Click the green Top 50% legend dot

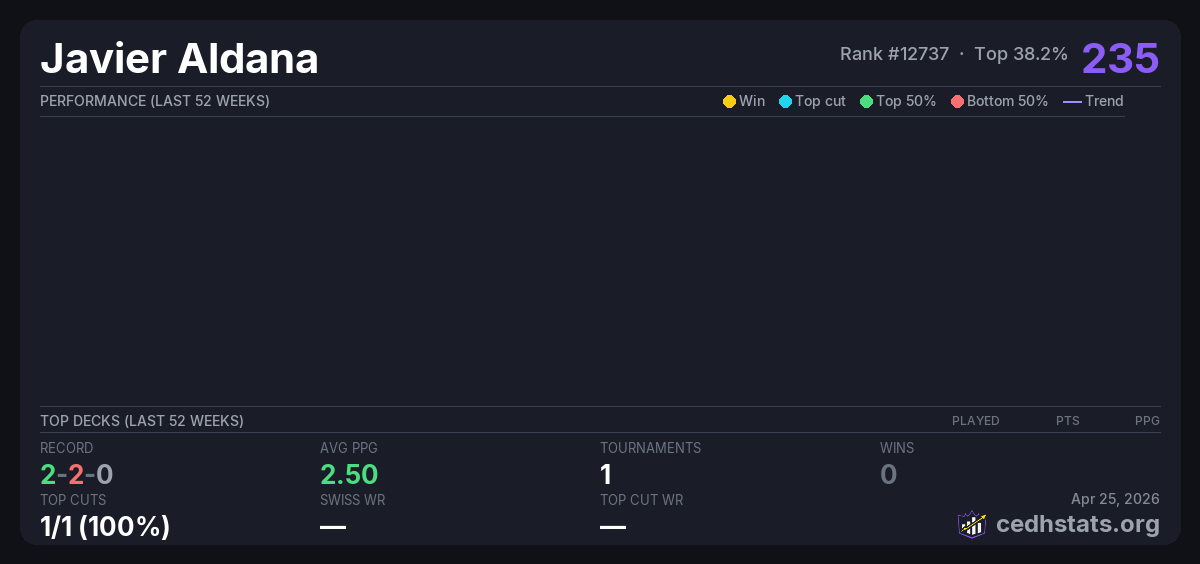pos(866,101)
